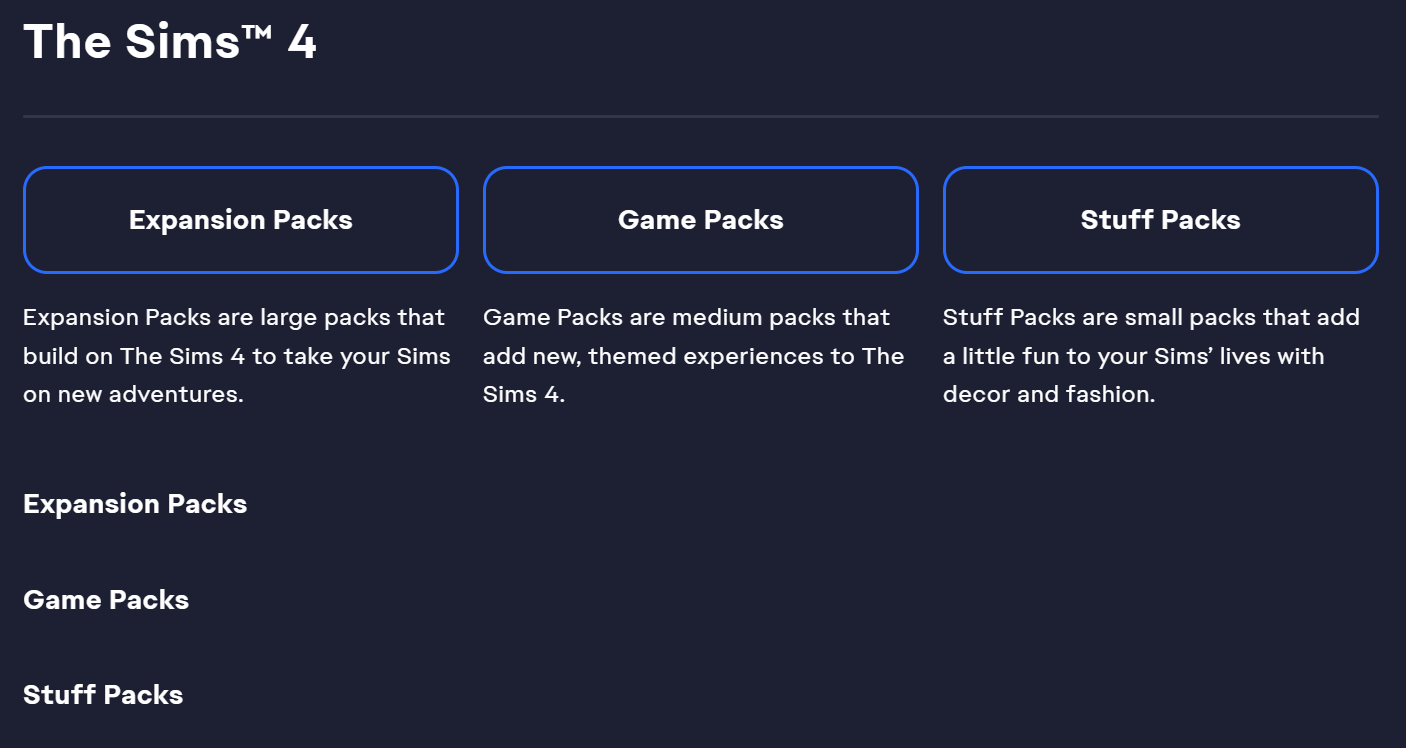Click the phrase "on new adventures."
1406x748 pixels.
pyautogui.click(x=133, y=395)
